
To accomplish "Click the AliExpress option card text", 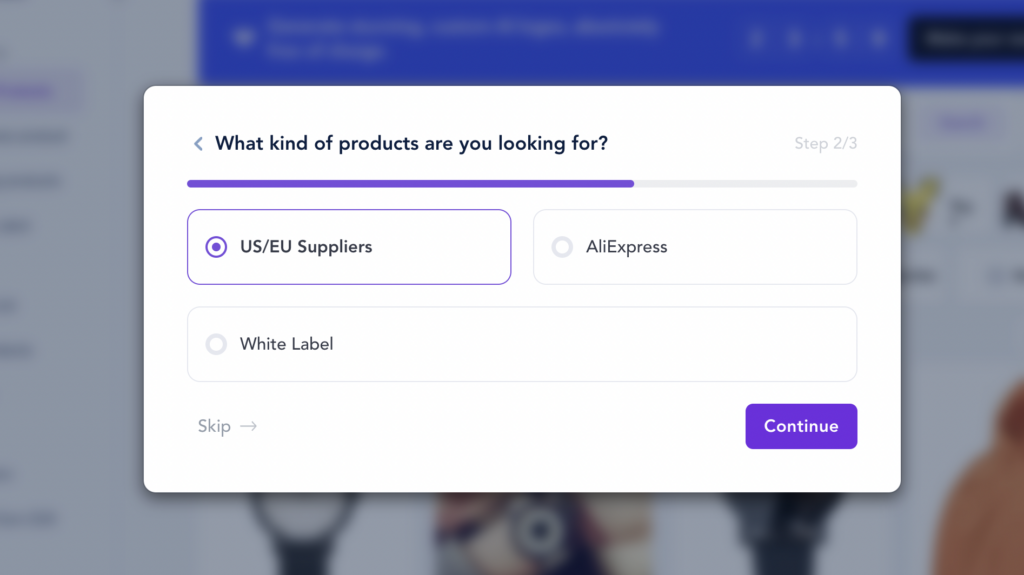I will pyautogui.click(x=626, y=247).
